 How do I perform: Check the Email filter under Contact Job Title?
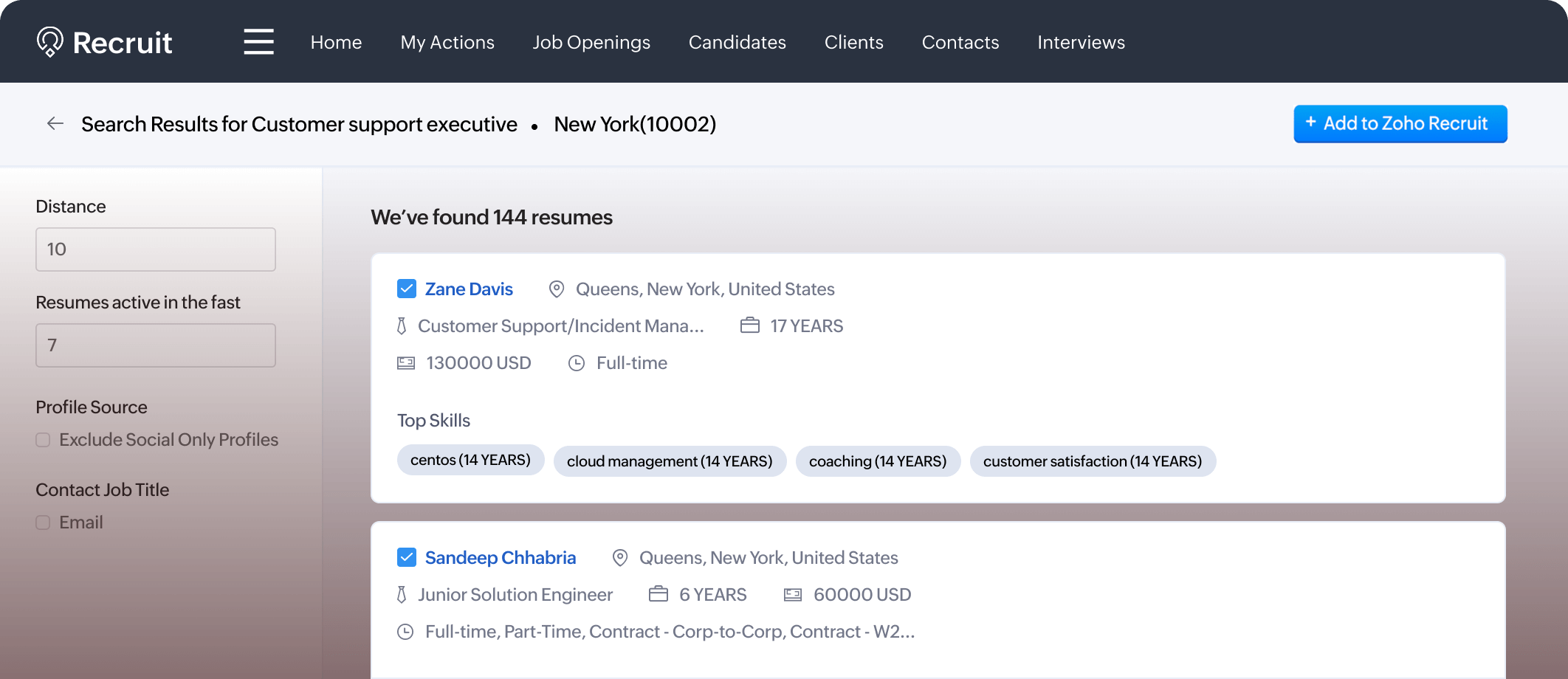(x=43, y=522)
